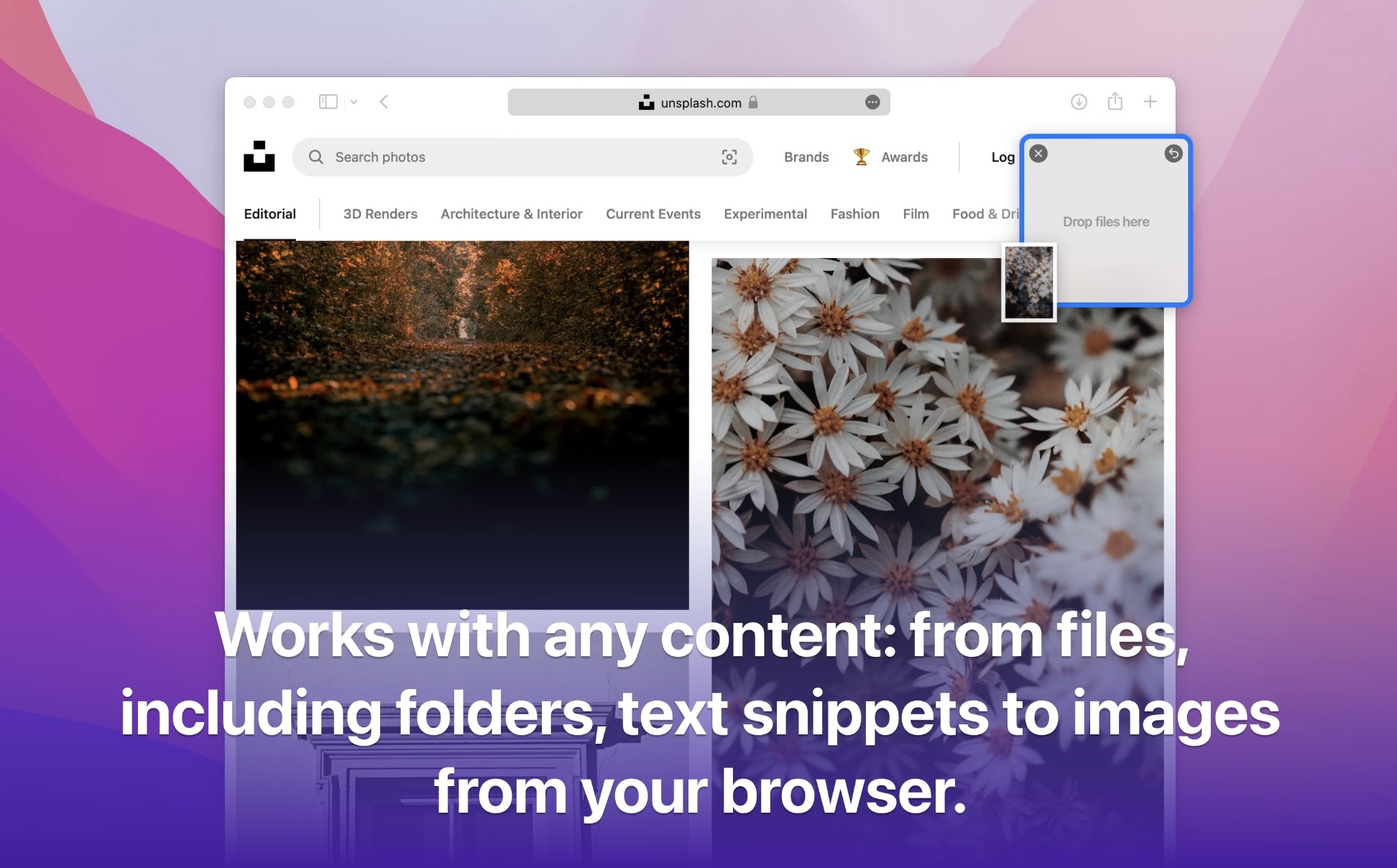Click the Safari sidebar toggle icon
Image resolution: width=1397 pixels, height=868 pixels.
pos(328,102)
